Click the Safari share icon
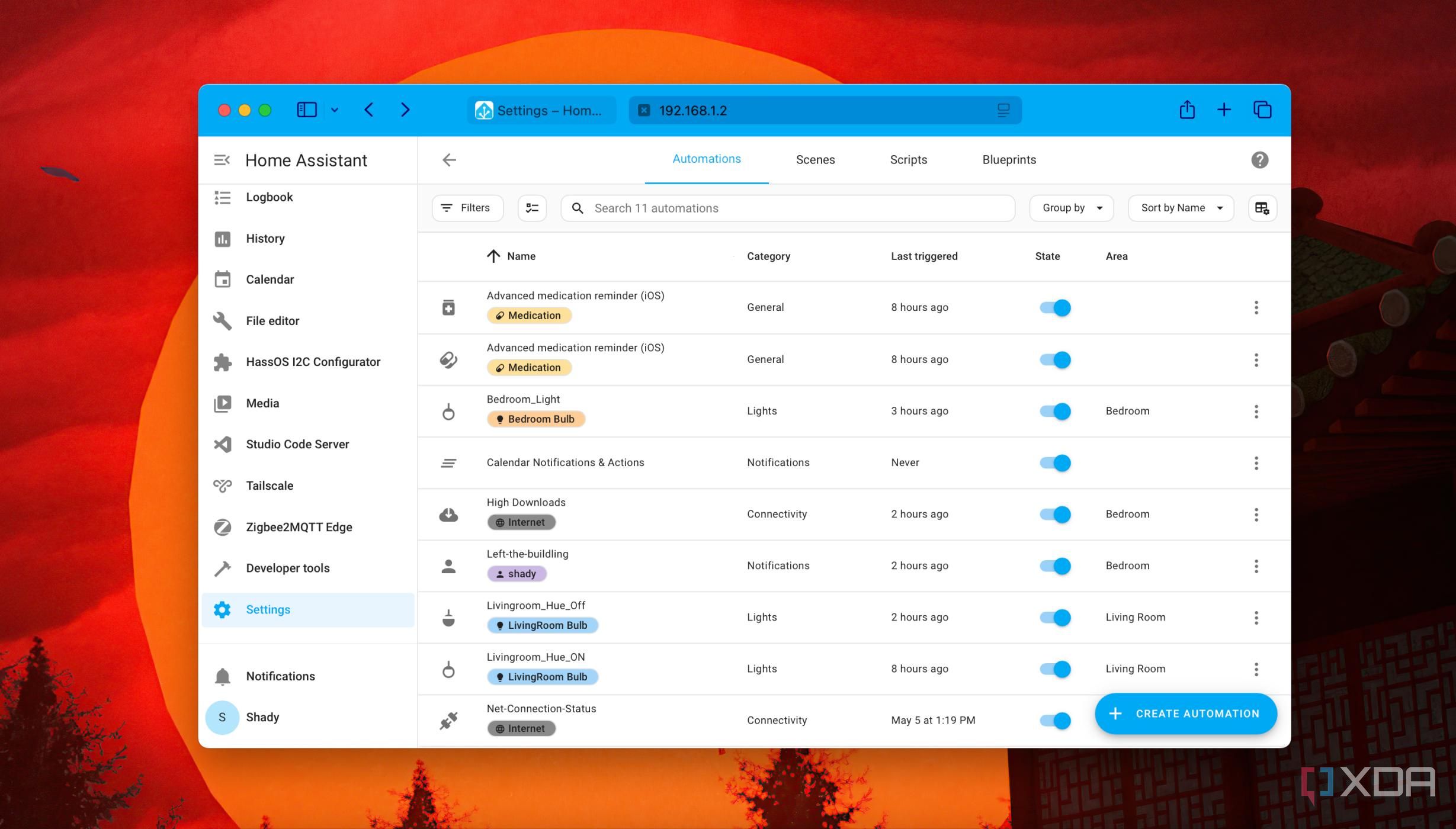 point(1186,110)
